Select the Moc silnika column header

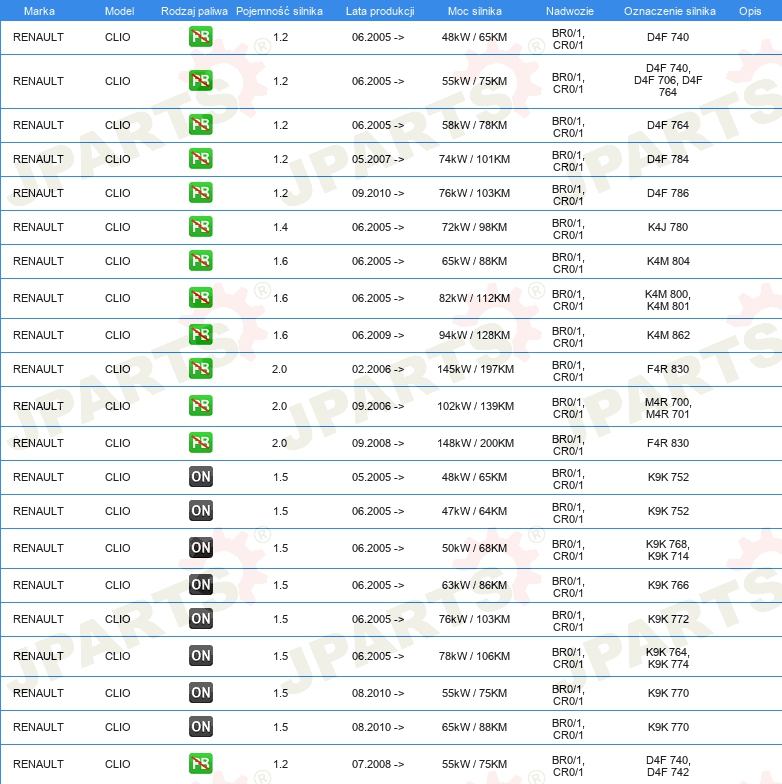click(475, 10)
